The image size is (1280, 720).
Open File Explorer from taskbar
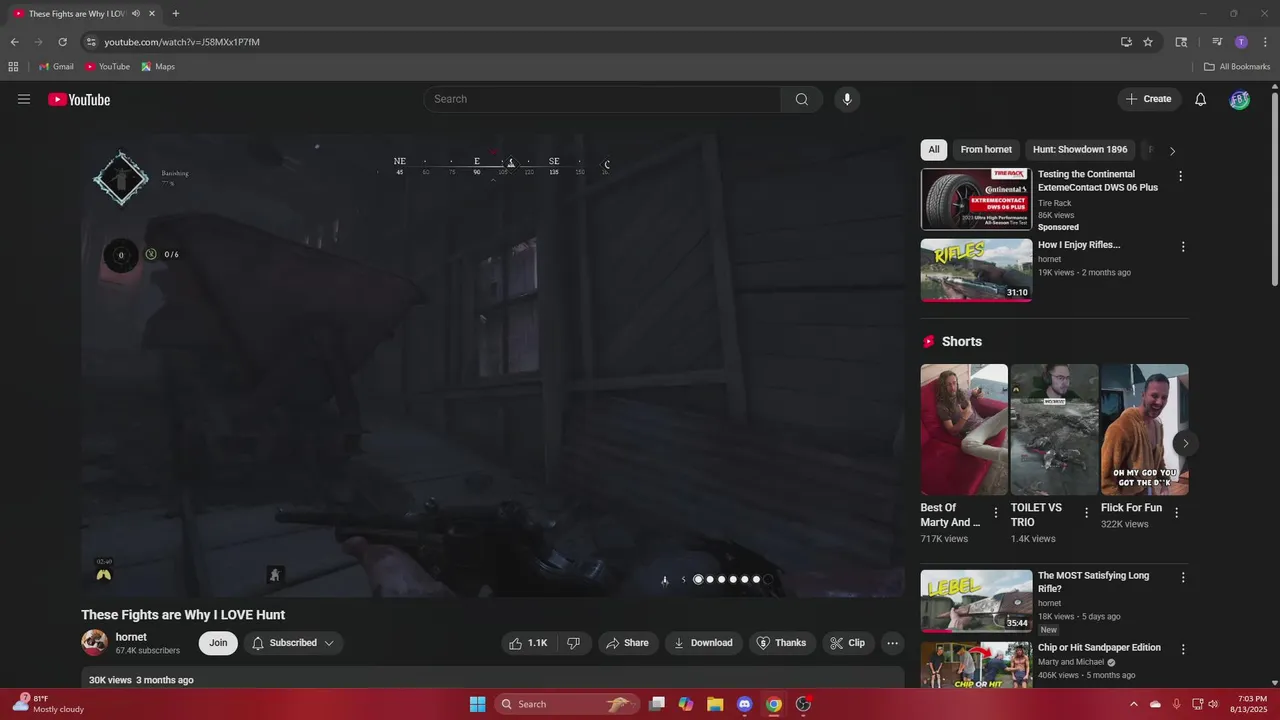pos(715,704)
